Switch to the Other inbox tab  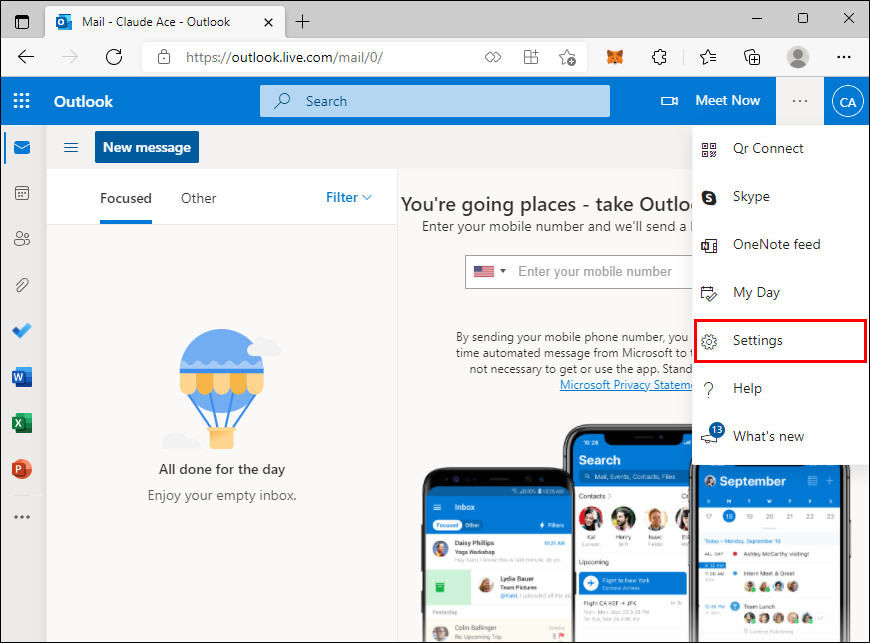(x=199, y=198)
